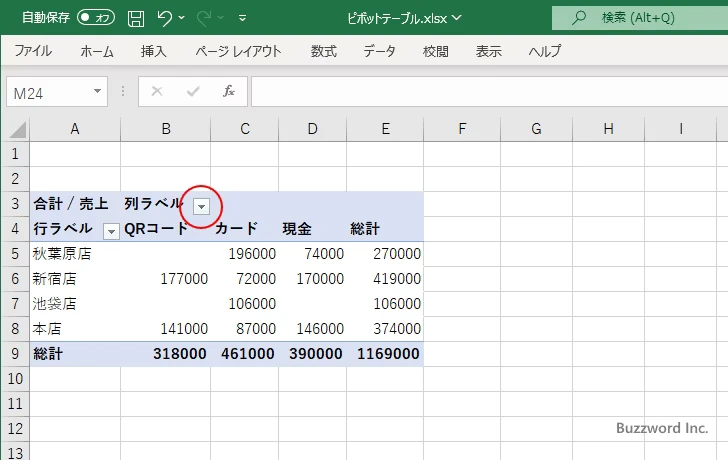Click the 新宿店 row label
728x460 pixels.
coord(75,279)
